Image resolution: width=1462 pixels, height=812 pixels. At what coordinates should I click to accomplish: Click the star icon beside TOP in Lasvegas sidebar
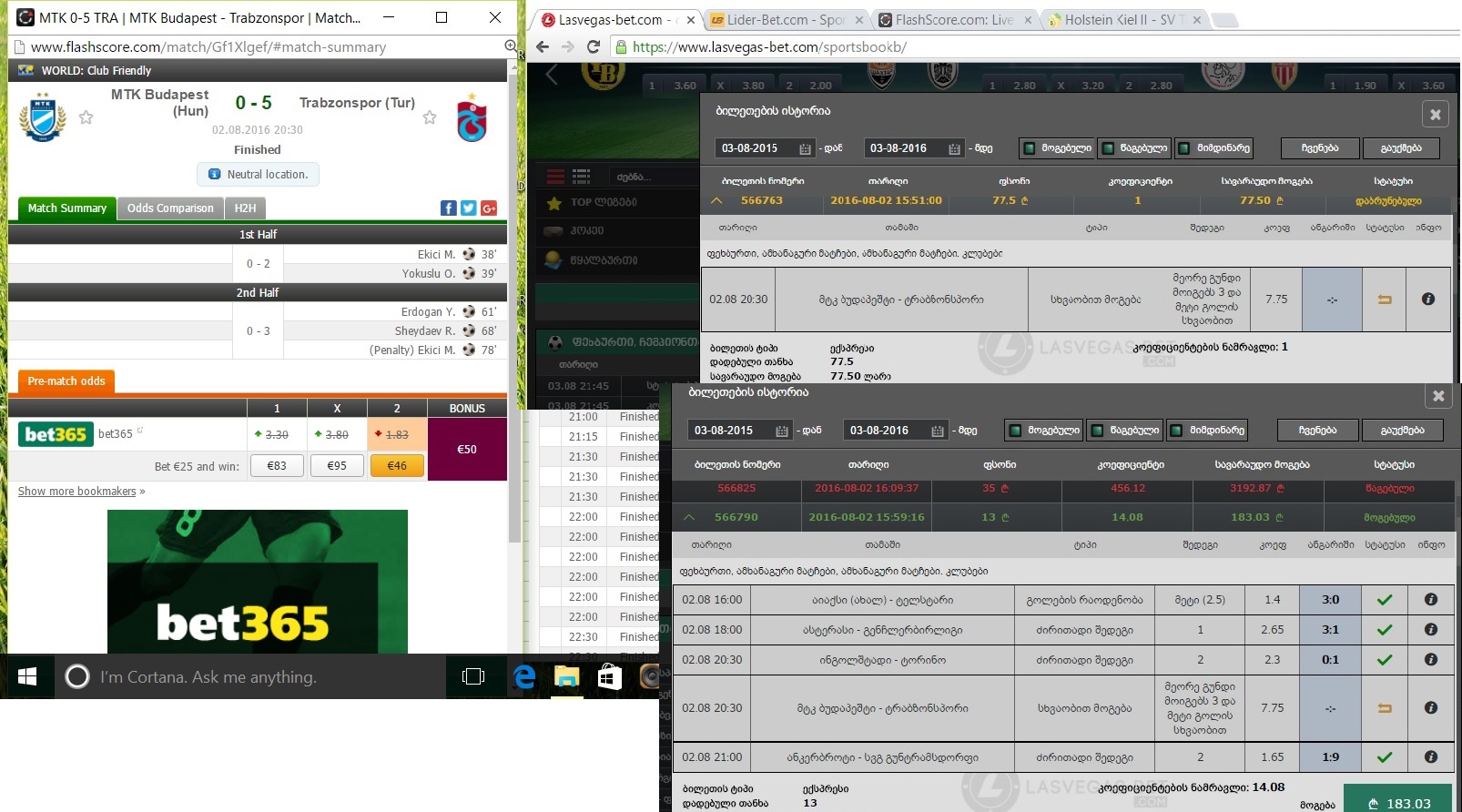tap(553, 202)
